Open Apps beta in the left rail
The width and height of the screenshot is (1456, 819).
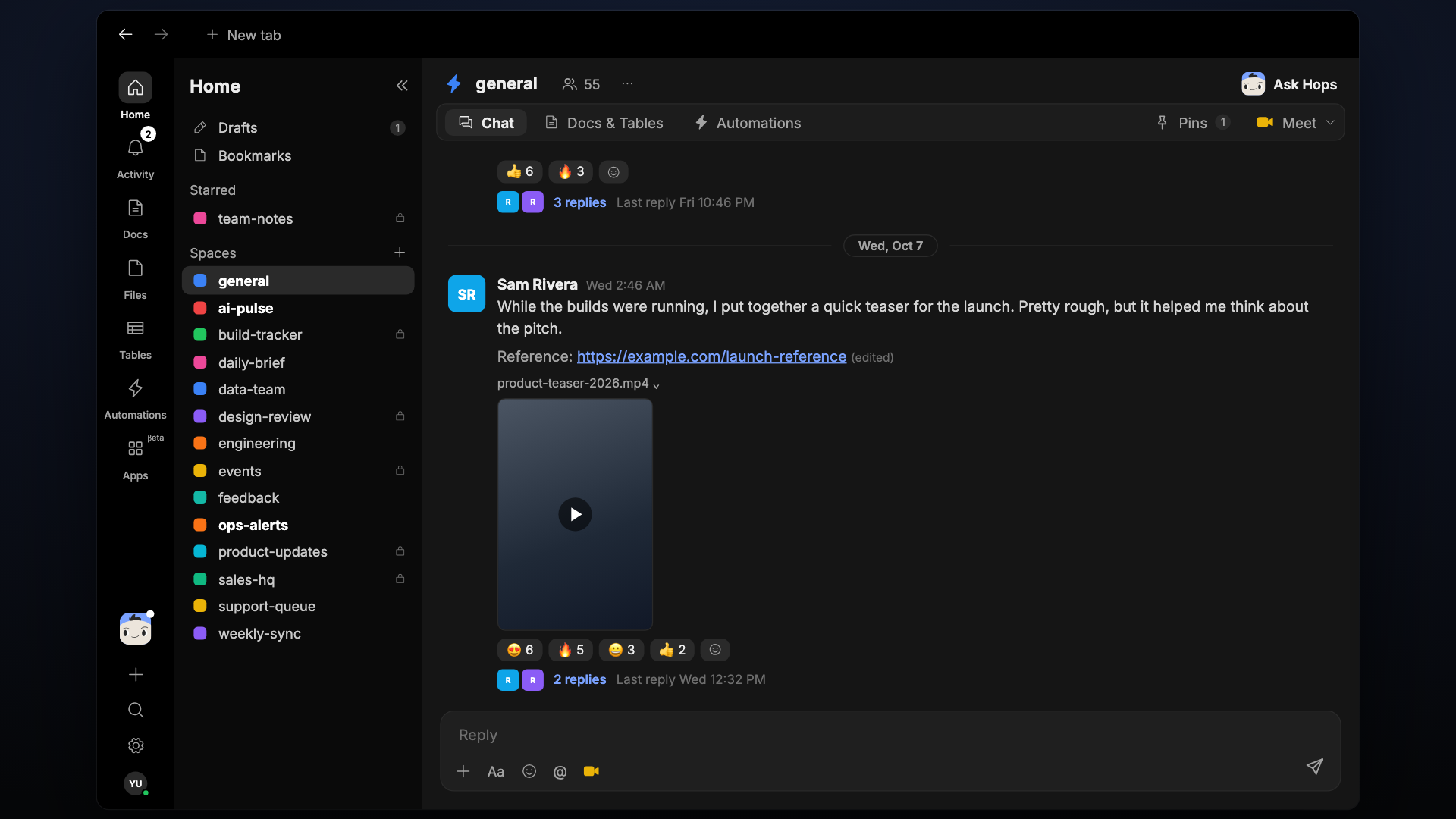point(135,458)
